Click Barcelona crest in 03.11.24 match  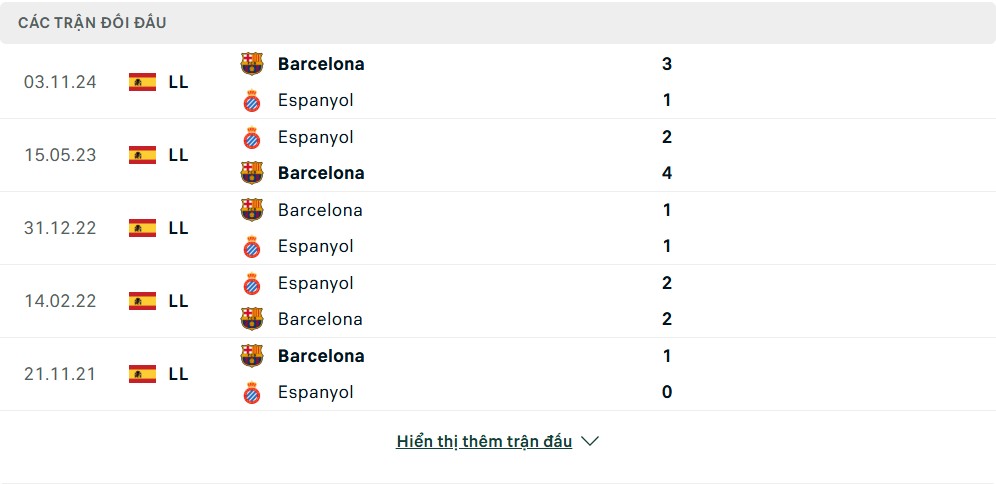point(252,64)
